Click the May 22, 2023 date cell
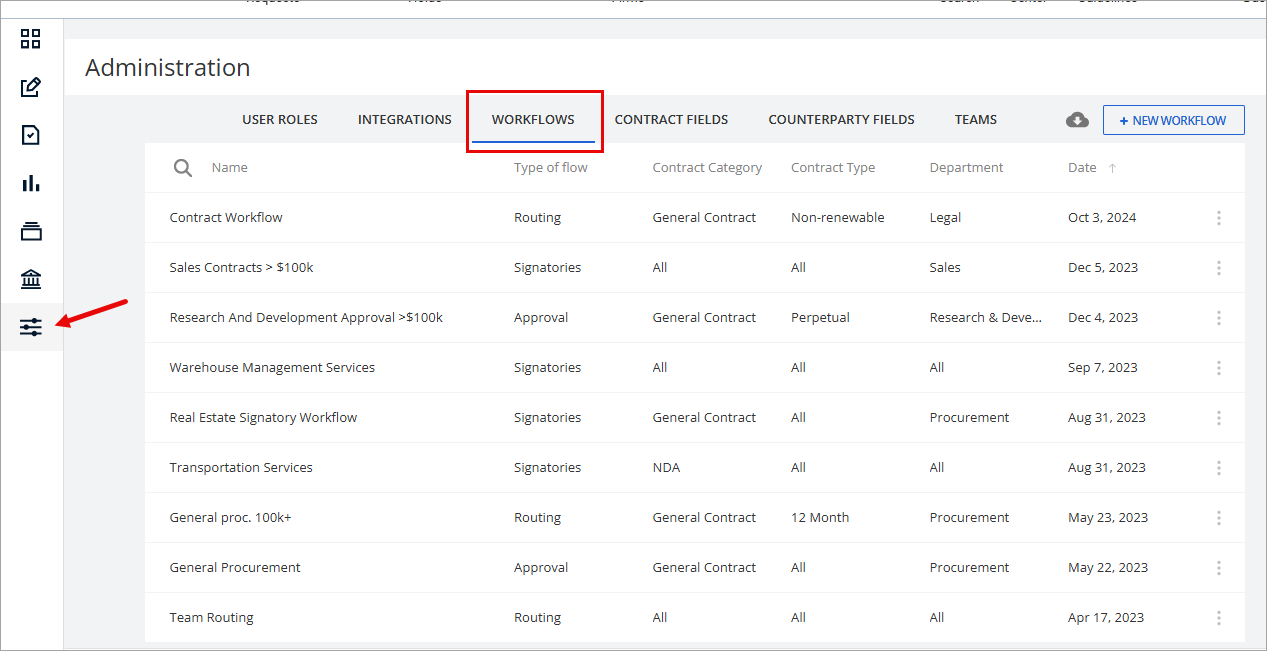Screen dimensions: 1267x651 click(x=1108, y=568)
